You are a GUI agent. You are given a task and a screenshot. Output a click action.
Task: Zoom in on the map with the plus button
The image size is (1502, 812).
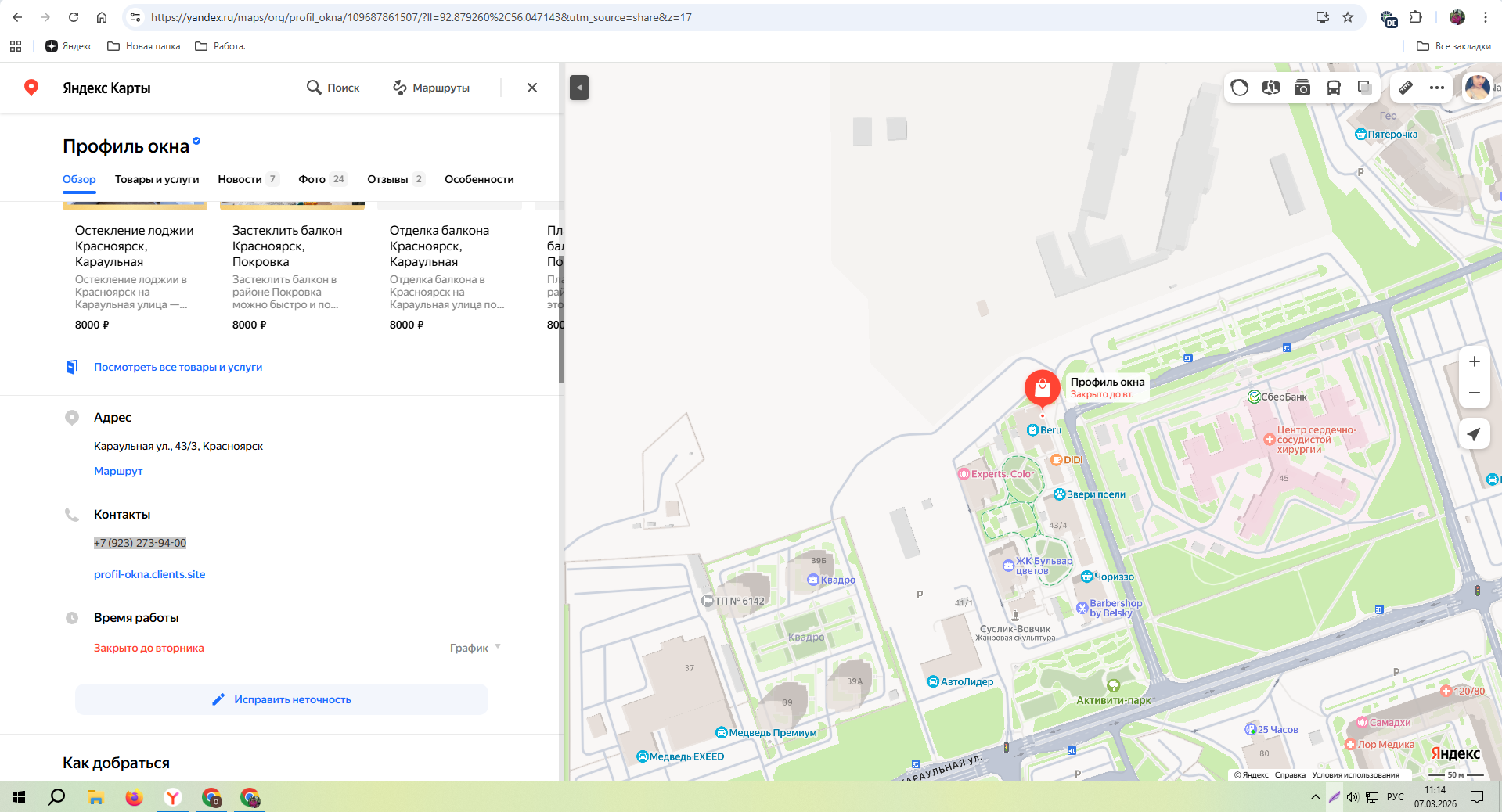tap(1474, 361)
